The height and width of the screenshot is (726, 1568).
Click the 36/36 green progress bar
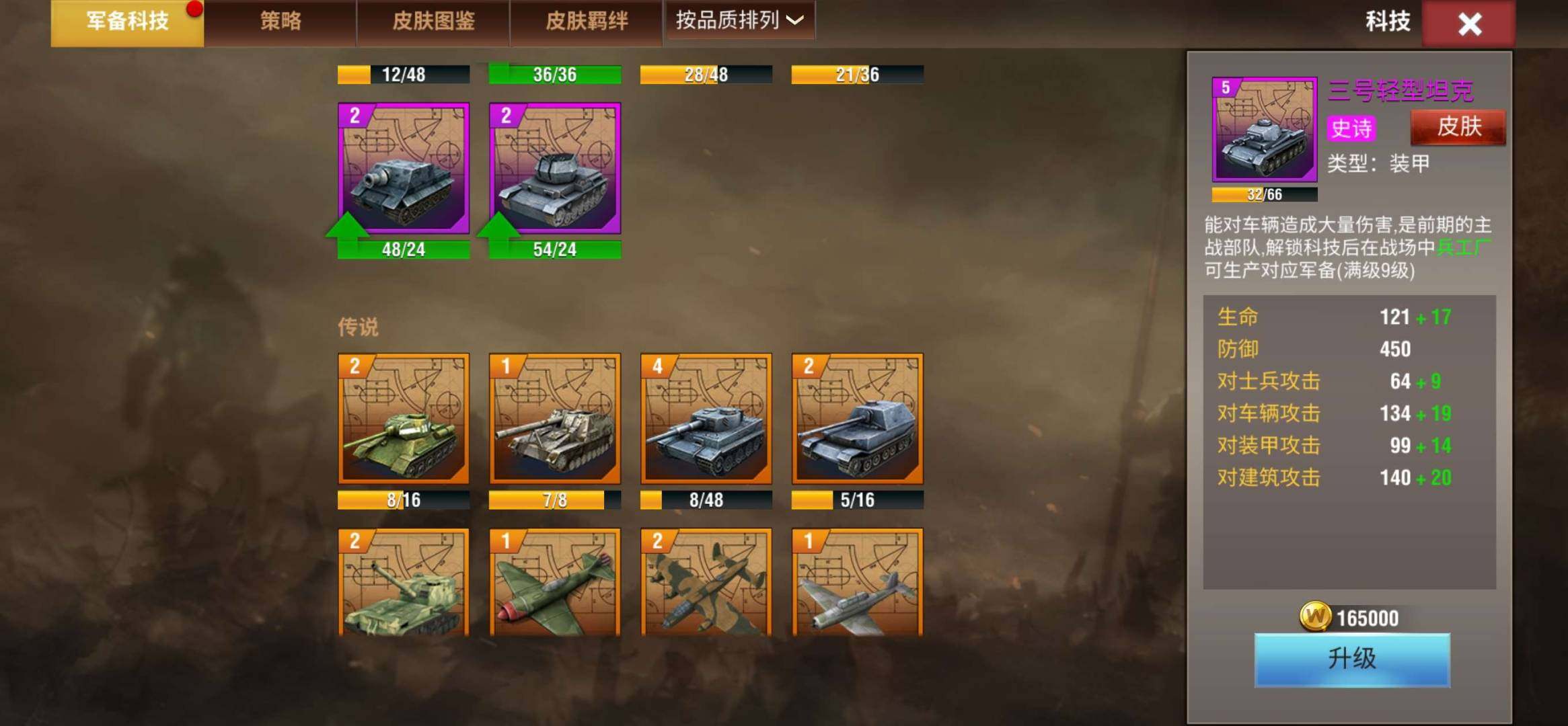(x=555, y=75)
